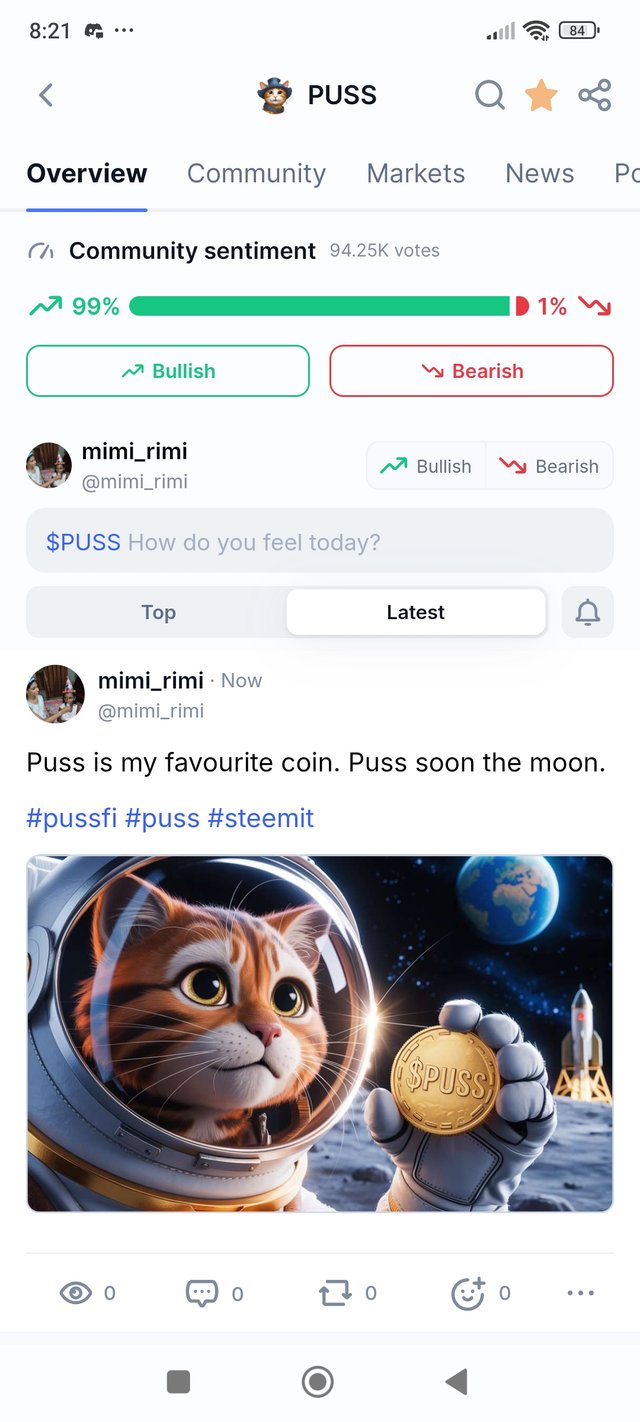Select Latest posts sorting
Screen dimensions: 640x1422
416,612
